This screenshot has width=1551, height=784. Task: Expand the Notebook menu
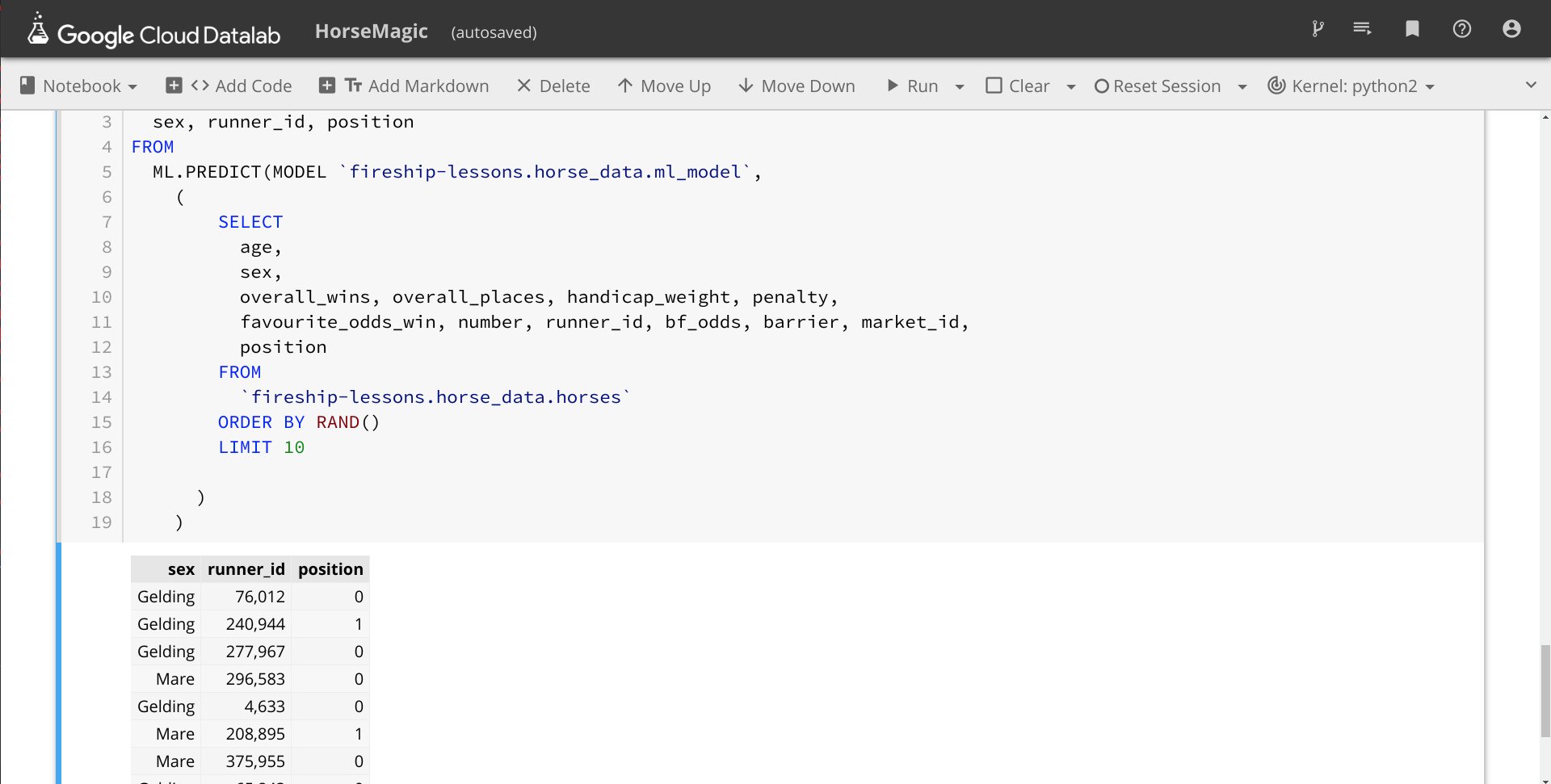click(x=78, y=86)
